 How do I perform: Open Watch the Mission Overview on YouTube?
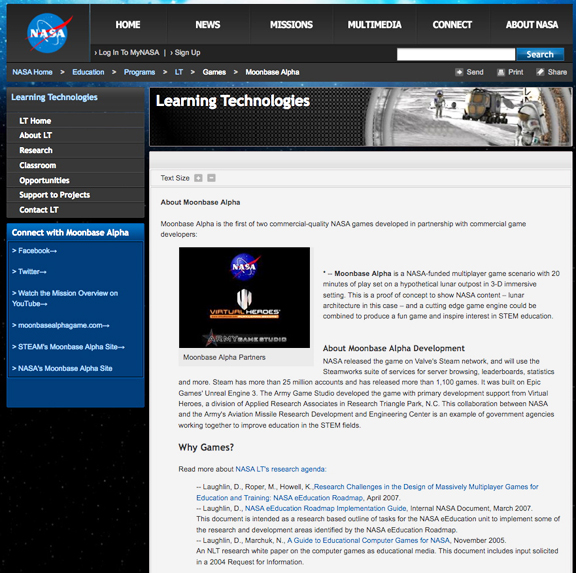pos(65,299)
